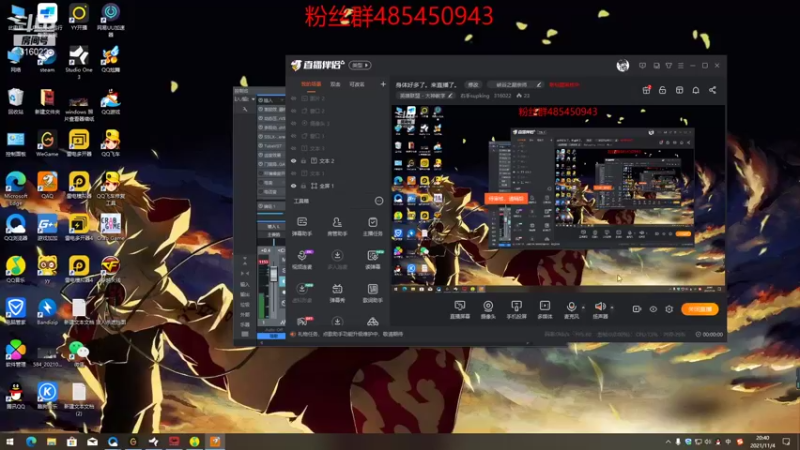Click the blue button at mixer window bottom
Image resolution: width=800 pixels, height=450 pixels.
click(x=271, y=336)
